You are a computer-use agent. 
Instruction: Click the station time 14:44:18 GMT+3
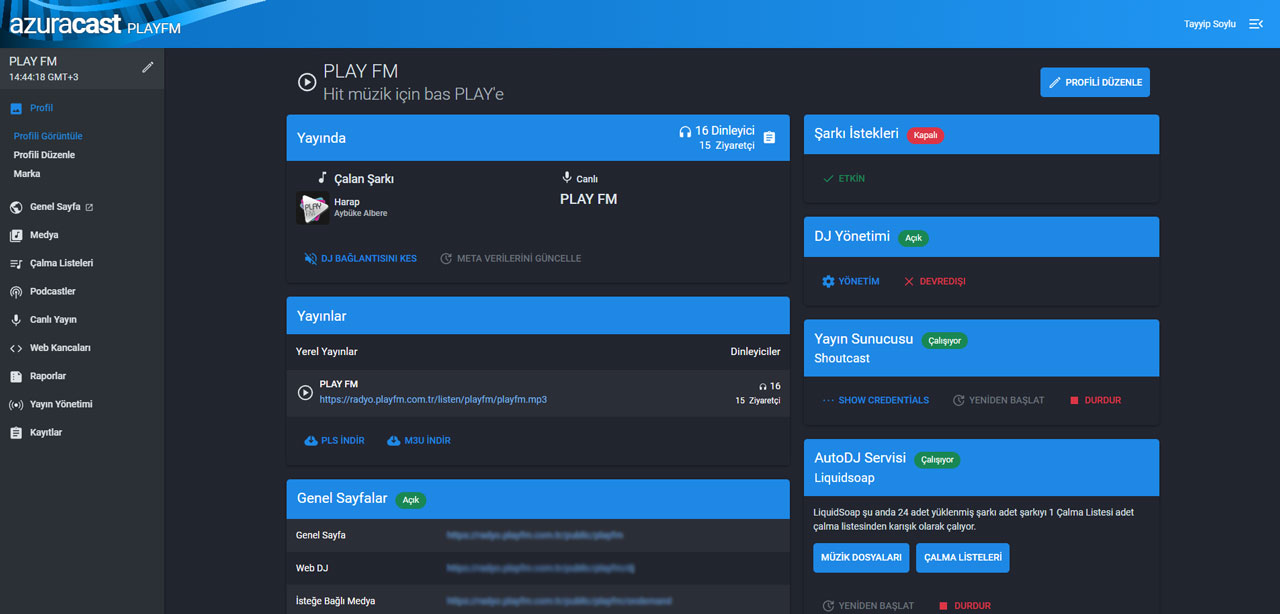44,77
